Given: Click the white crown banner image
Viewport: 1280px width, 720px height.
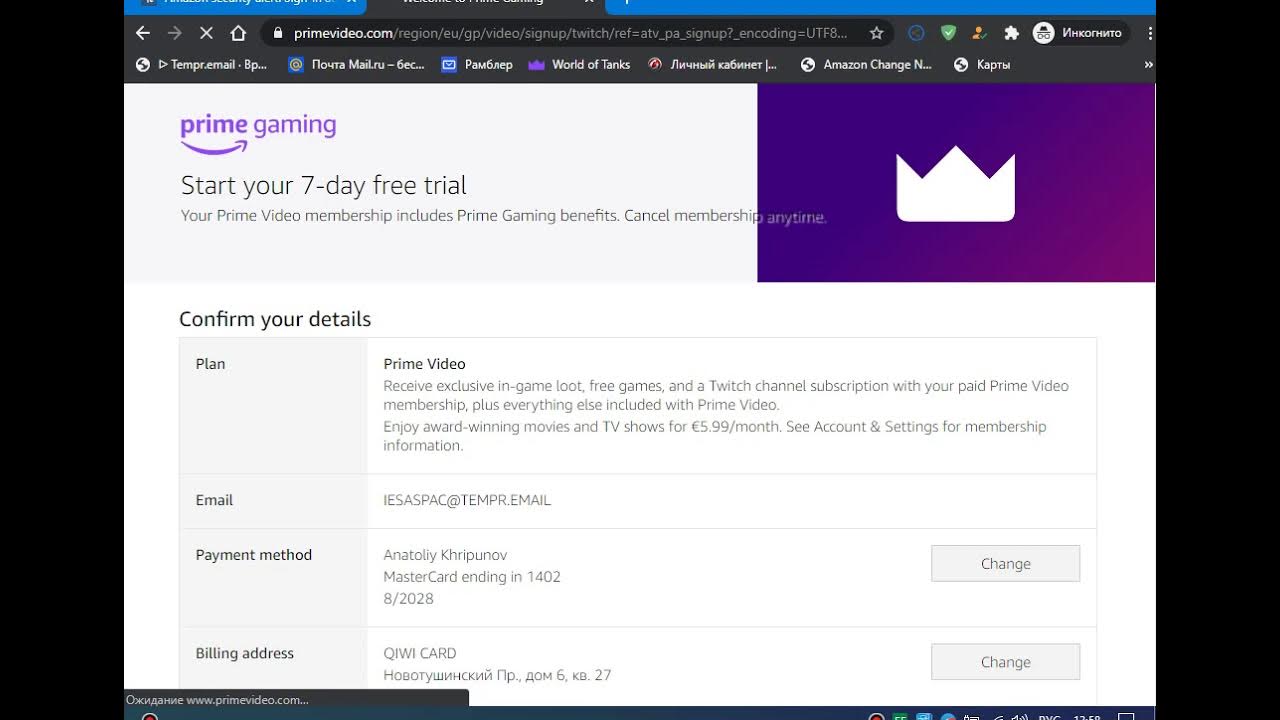Looking at the screenshot, I should (956, 183).
